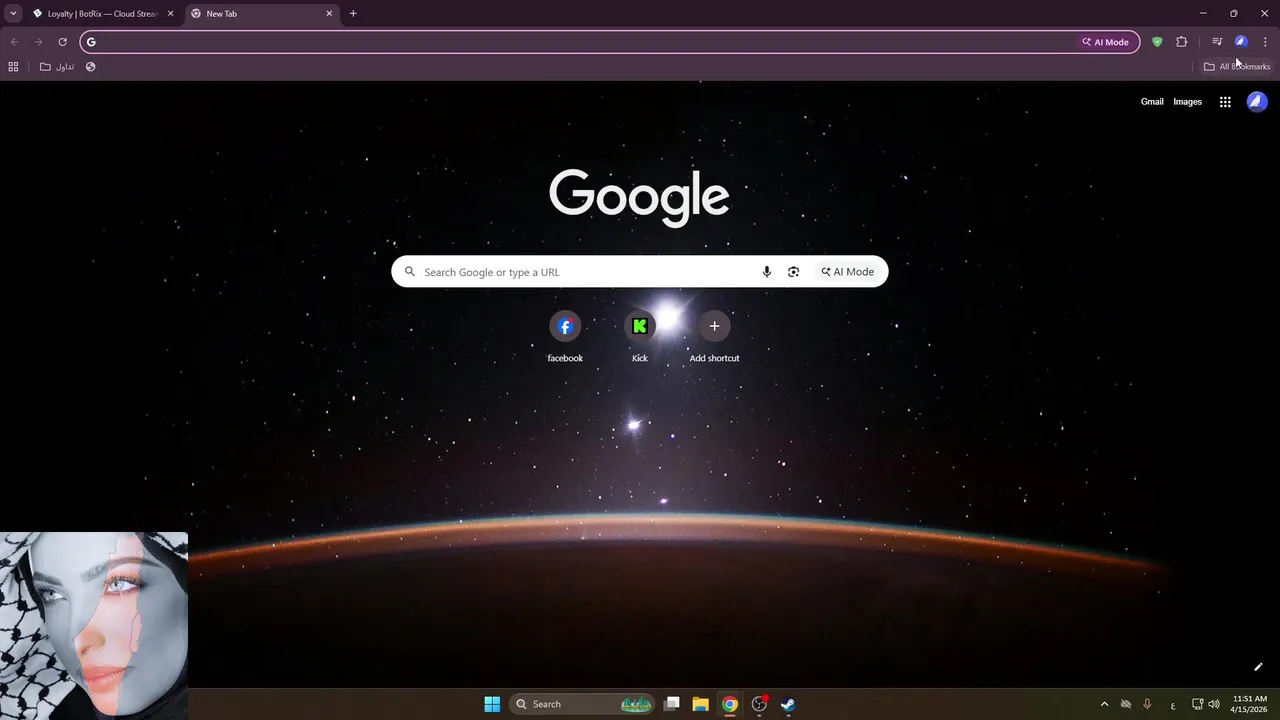Click the browser forward arrow
This screenshot has height=720, width=1280.
click(x=38, y=42)
